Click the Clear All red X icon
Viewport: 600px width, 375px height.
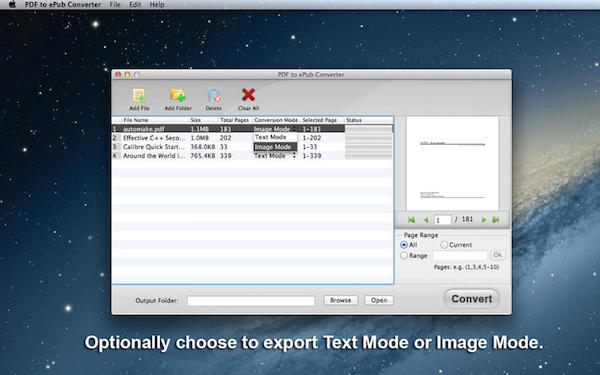[x=248, y=95]
